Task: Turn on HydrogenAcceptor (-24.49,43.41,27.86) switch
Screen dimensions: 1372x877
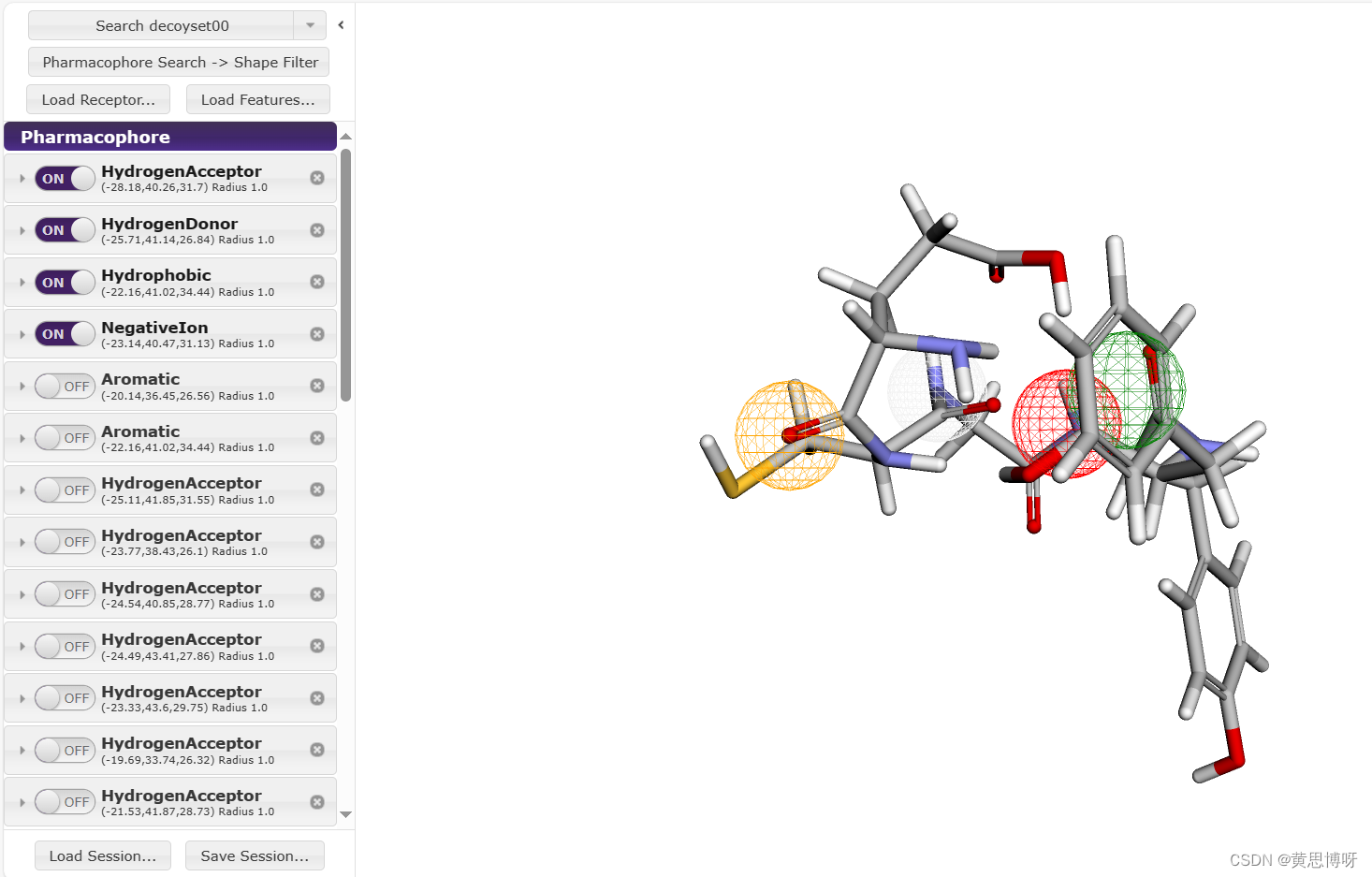Action: [65, 646]
